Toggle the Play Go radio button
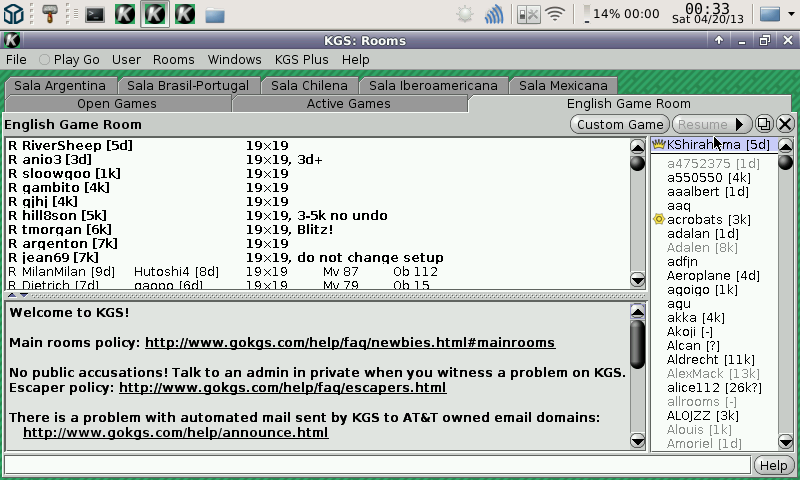Screen dimensions: 800x480 [44, 60]
